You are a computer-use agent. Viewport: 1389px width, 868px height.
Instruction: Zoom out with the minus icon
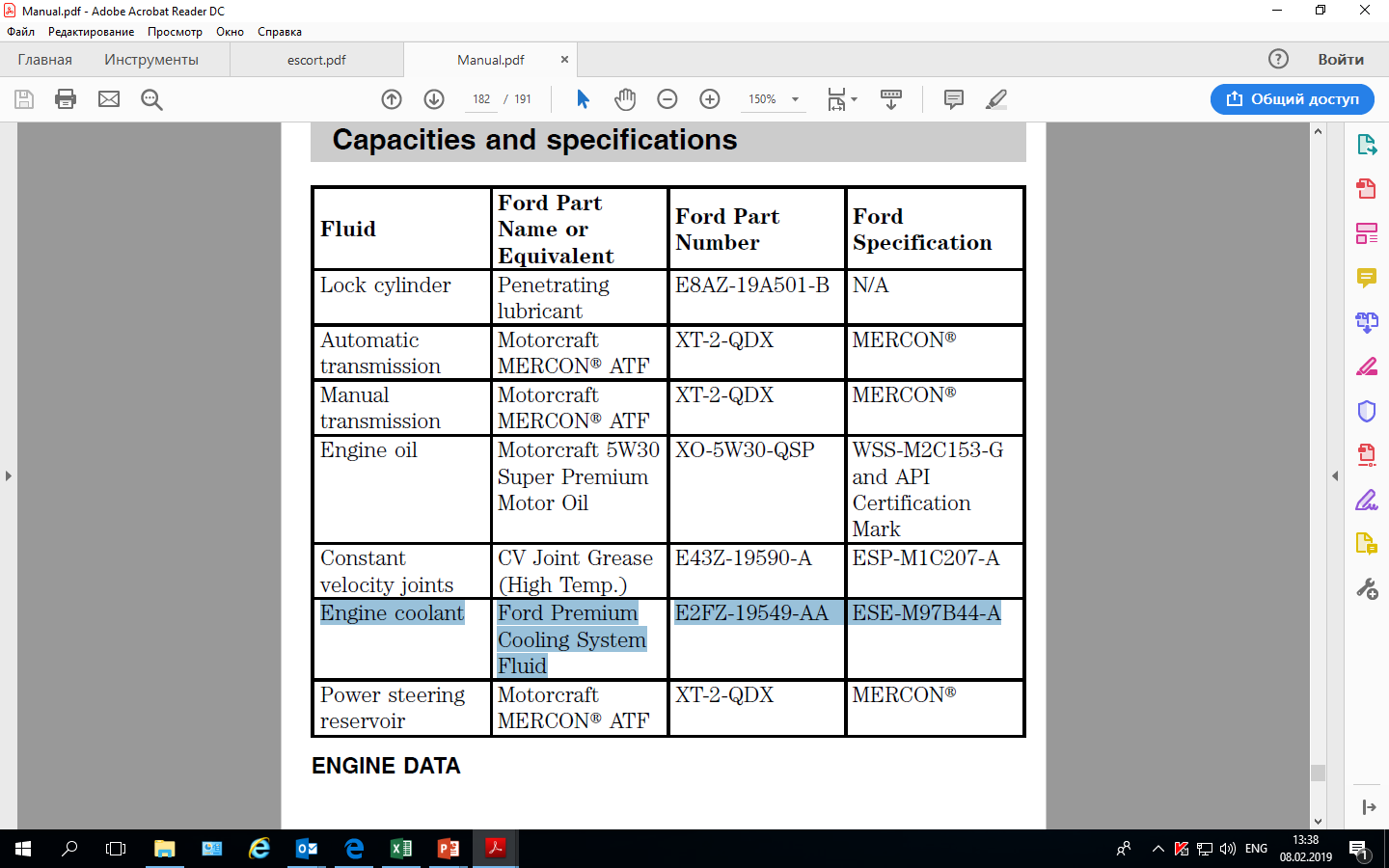click(667, 99)
